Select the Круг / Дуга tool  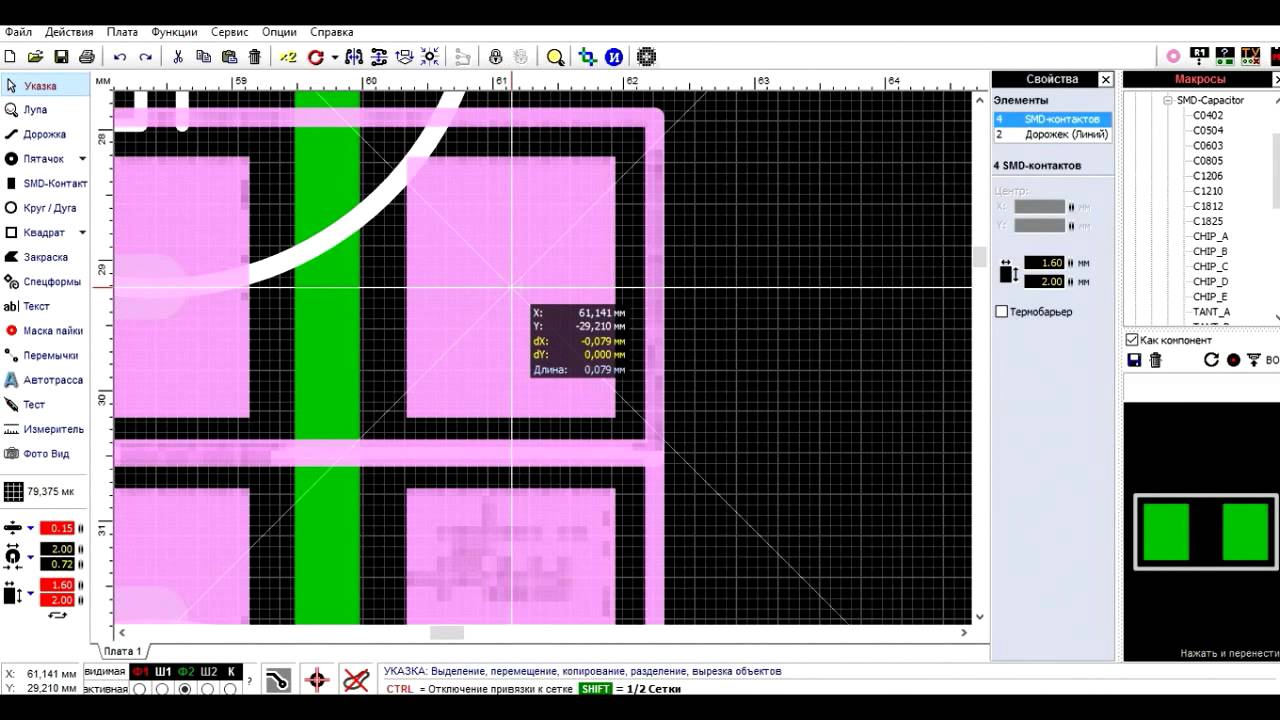click(x=44, y=208)
